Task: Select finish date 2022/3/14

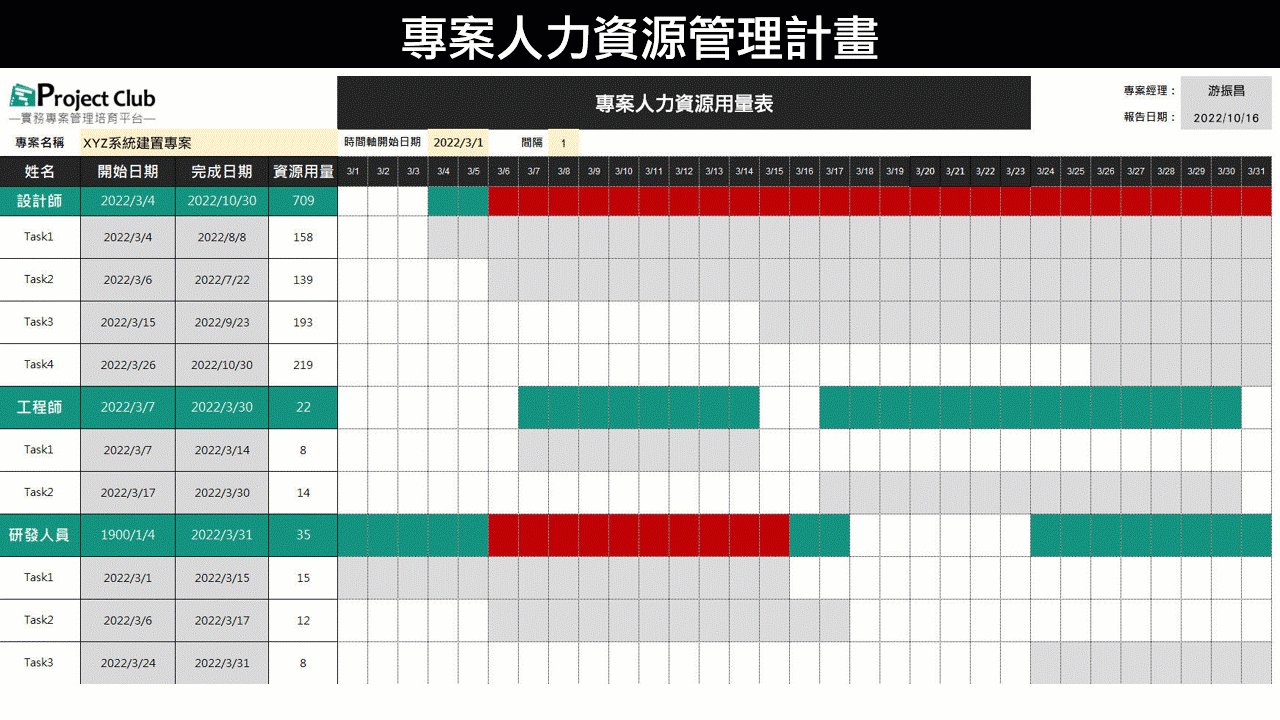Action: 222,450
